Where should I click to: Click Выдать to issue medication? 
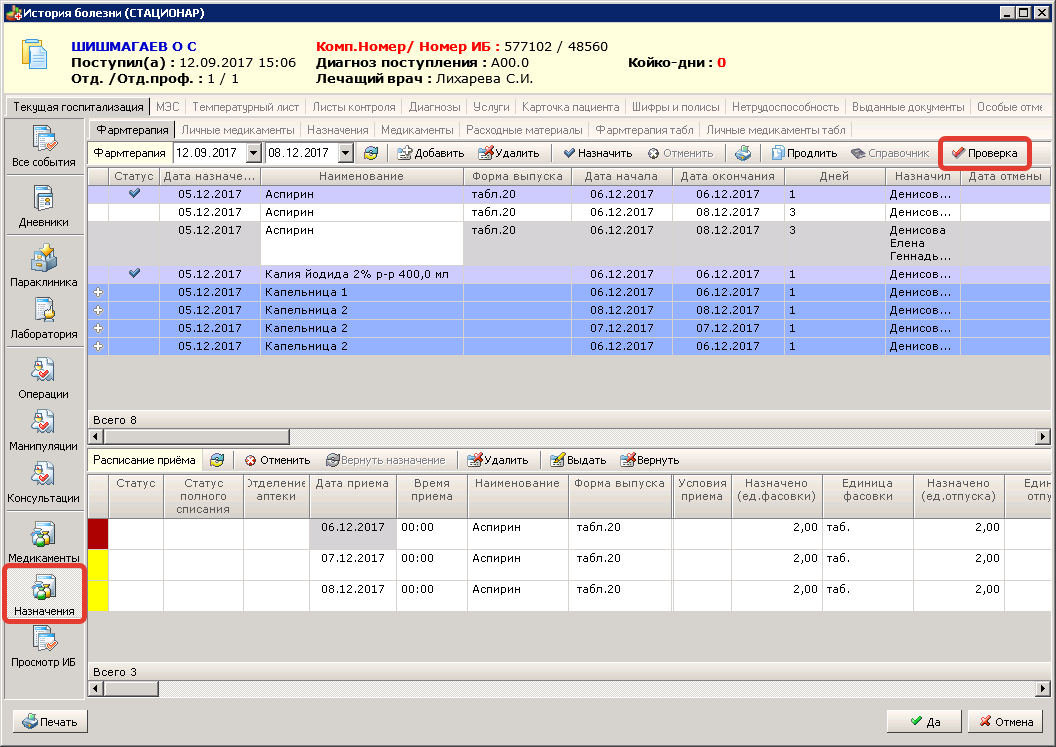tap(579, 460)
